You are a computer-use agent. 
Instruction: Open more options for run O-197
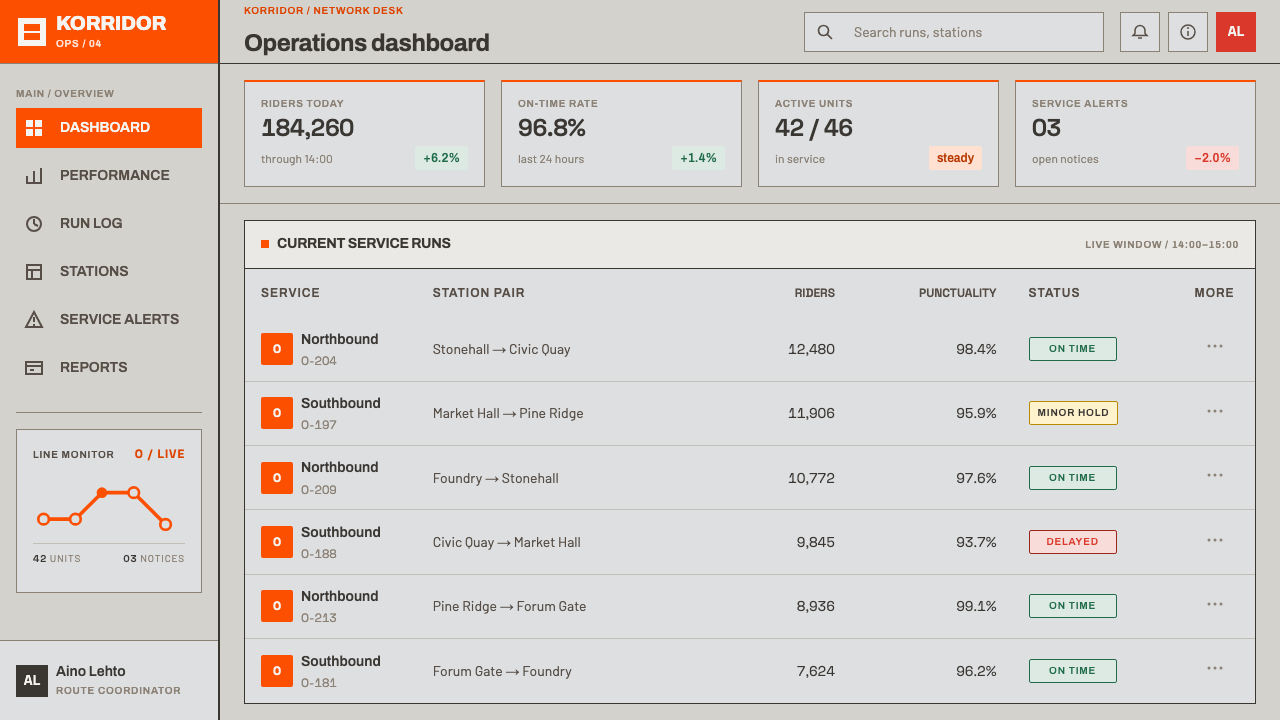1215,411
